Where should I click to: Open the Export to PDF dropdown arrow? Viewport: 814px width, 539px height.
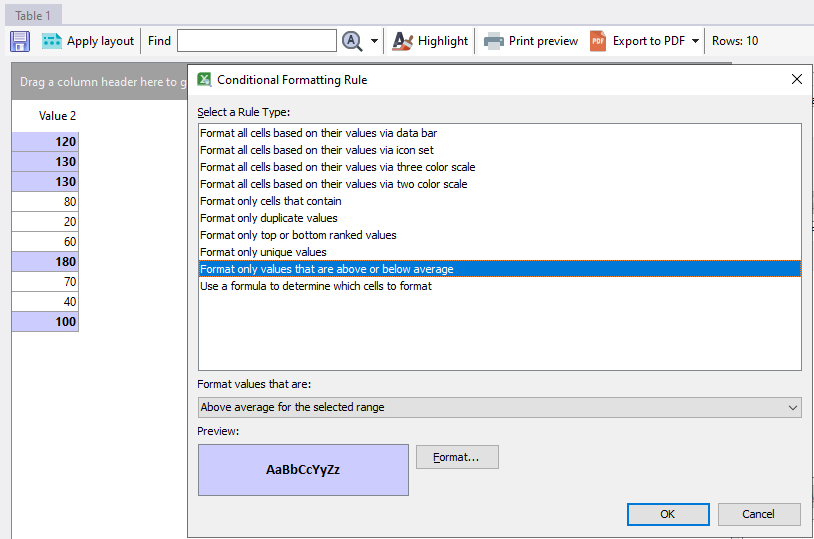[x=695, y=41]
